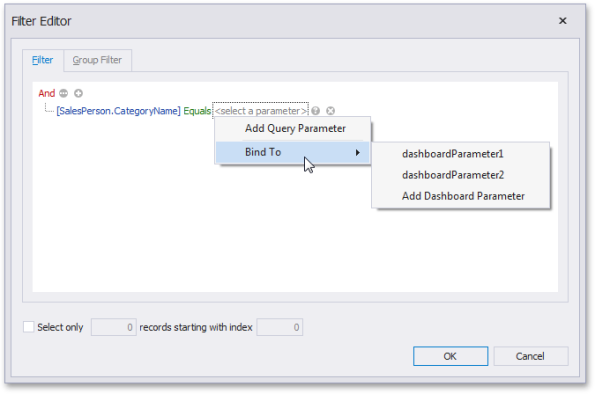This screenshot has height=394, width=595.
Task: Confirm with the OK button
Action: coord(450,356)
